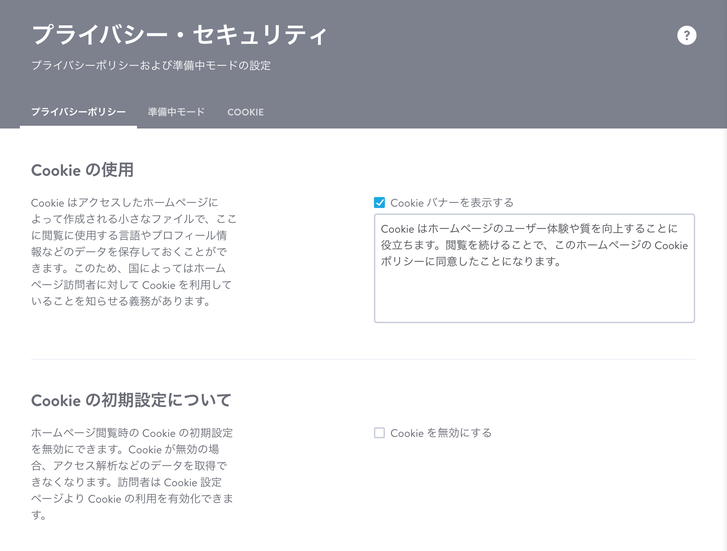This screenshot has width=727, height=551.
Task: Click the Cookie を無効にする label text
Action: (441, 433)
